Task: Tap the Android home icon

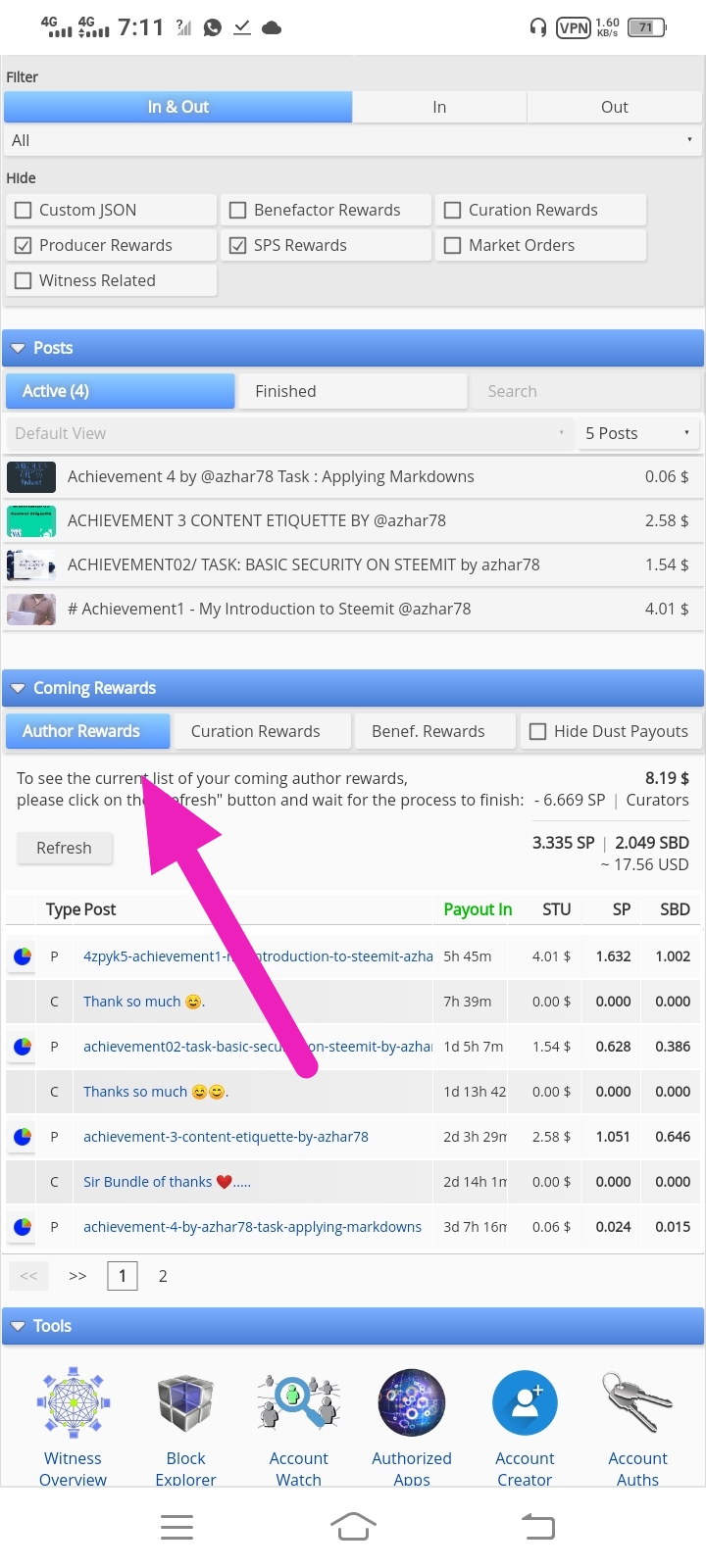Action: pos(353,1526)
